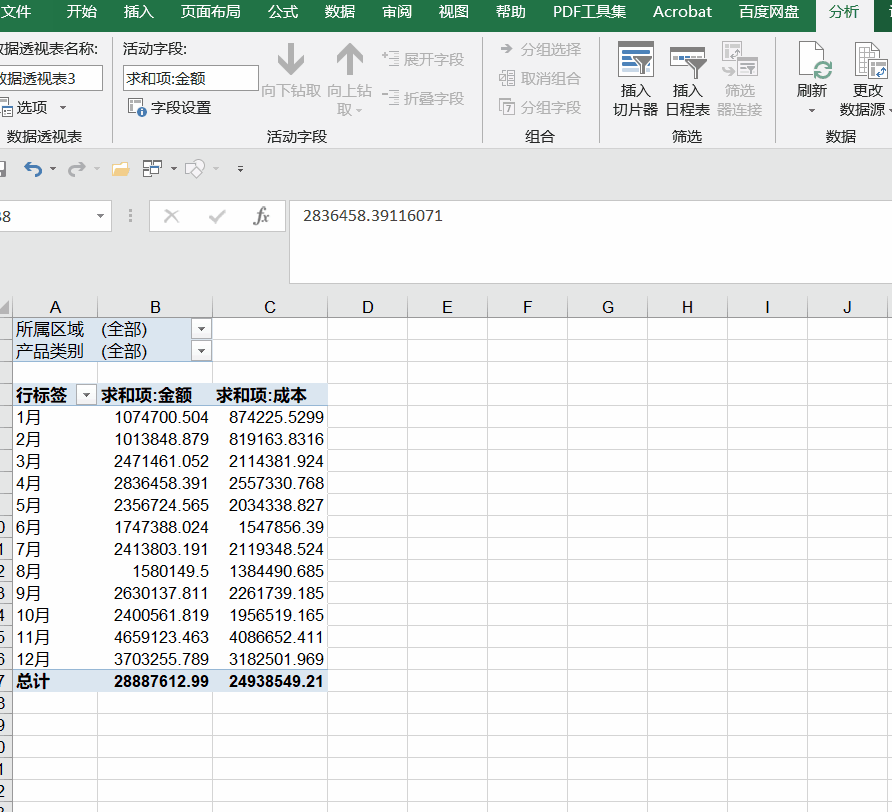Click the Open folder icon in quick access toolbar
Viewport: 892px width, 812px height.
[121, 169]
